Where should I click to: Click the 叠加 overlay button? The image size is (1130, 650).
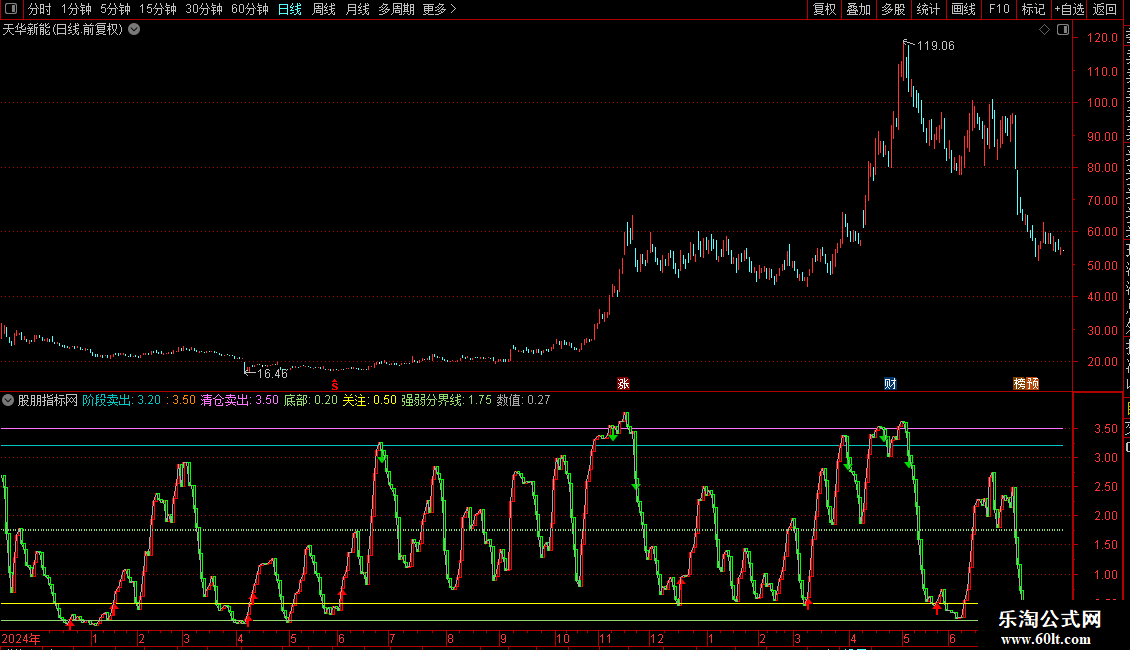pos(858,9)
